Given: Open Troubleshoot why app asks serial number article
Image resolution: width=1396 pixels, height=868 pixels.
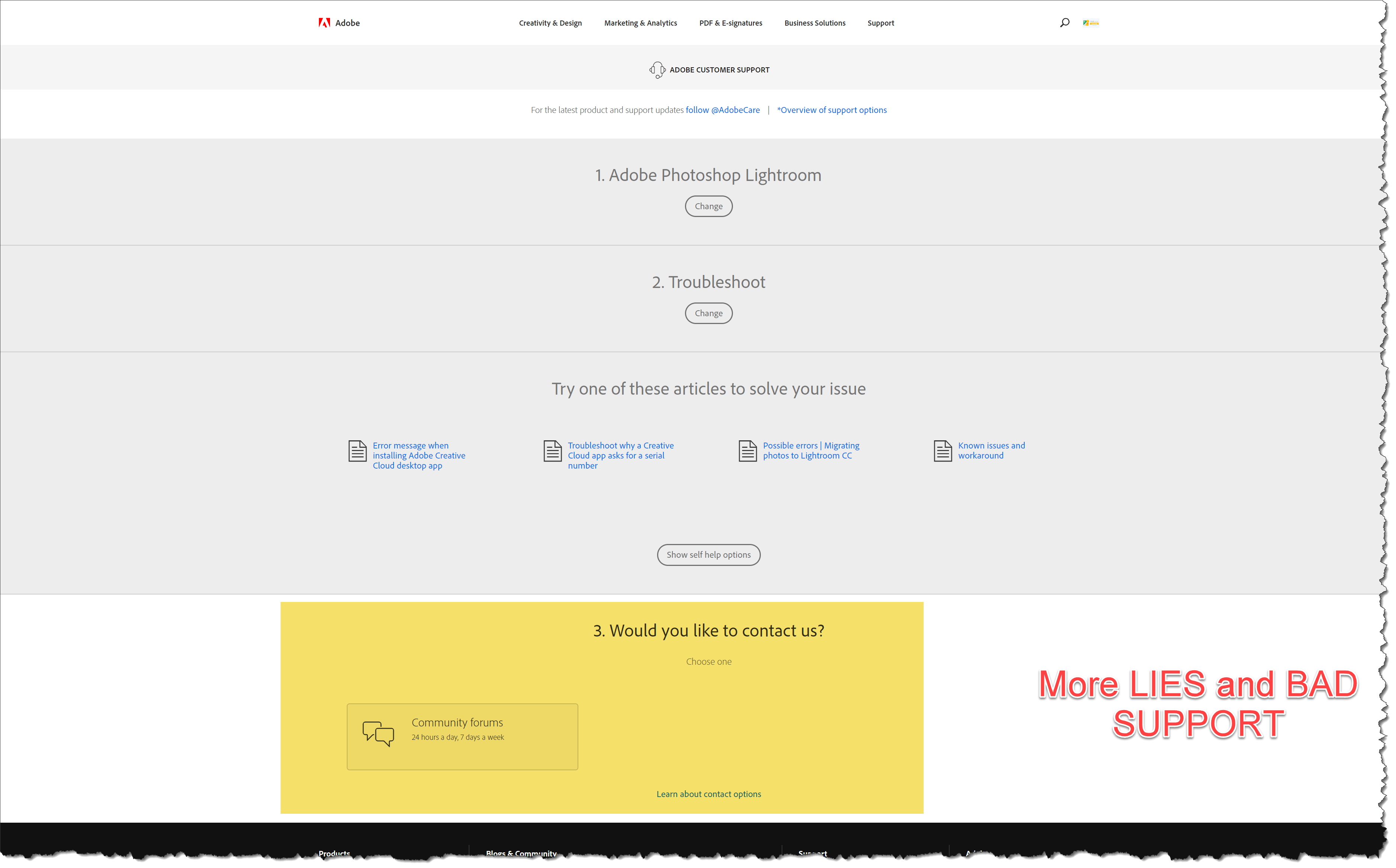Looking at the screenshot, I should click(x=621, y=455).
